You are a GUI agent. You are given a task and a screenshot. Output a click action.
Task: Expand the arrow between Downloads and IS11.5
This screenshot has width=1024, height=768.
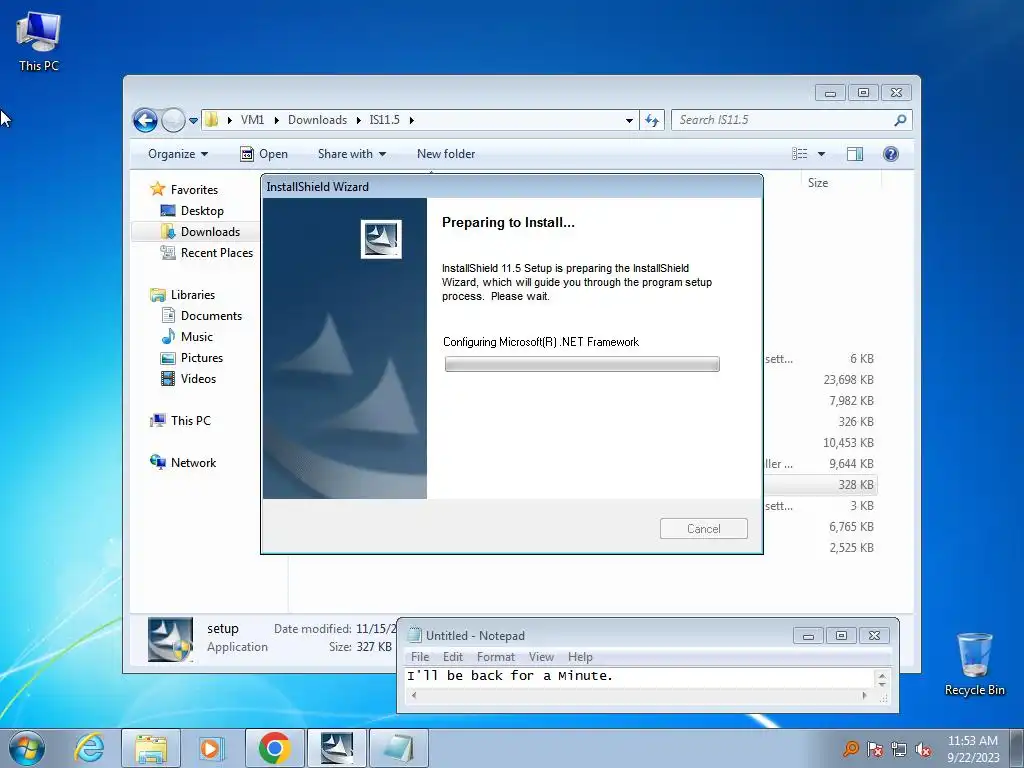(359, 120)
